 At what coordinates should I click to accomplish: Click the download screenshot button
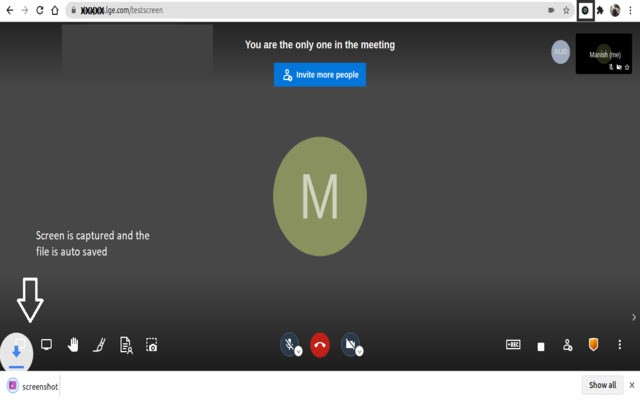click(17, 351)
